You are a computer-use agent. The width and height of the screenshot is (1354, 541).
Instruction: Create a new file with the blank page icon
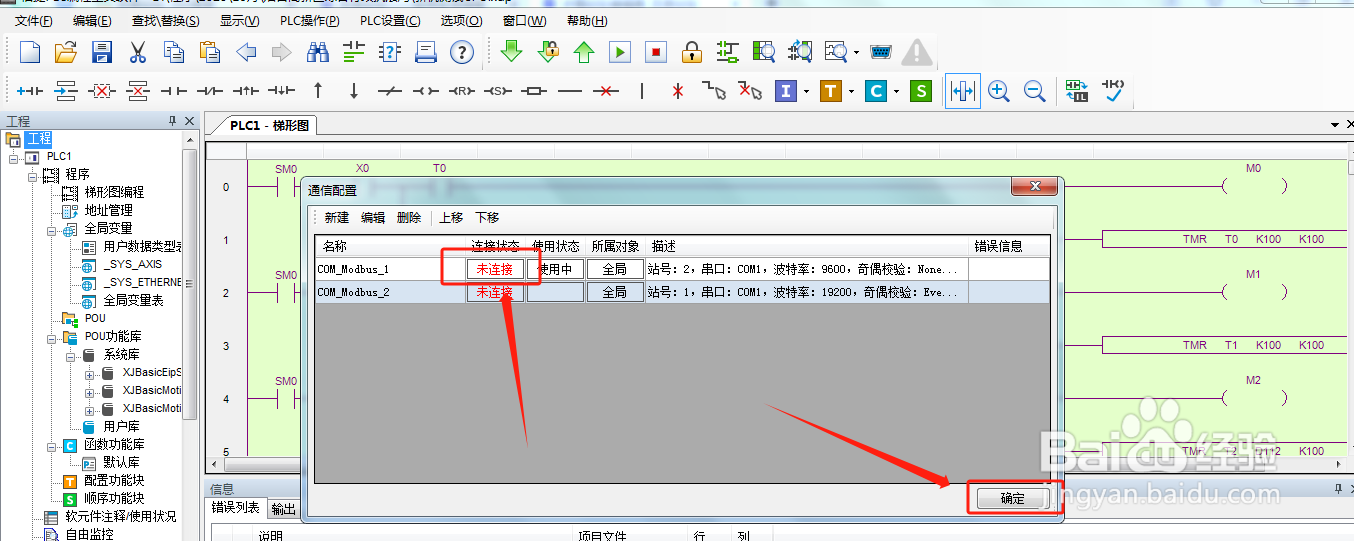[x=30, y=52]
